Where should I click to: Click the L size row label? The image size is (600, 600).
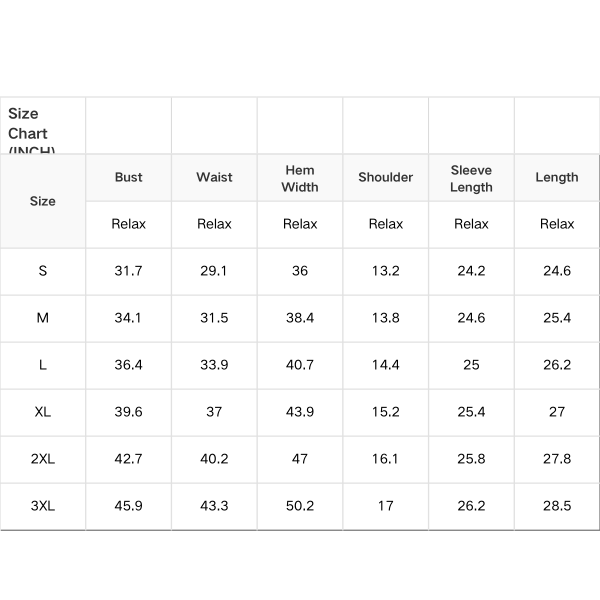[43, 365]
